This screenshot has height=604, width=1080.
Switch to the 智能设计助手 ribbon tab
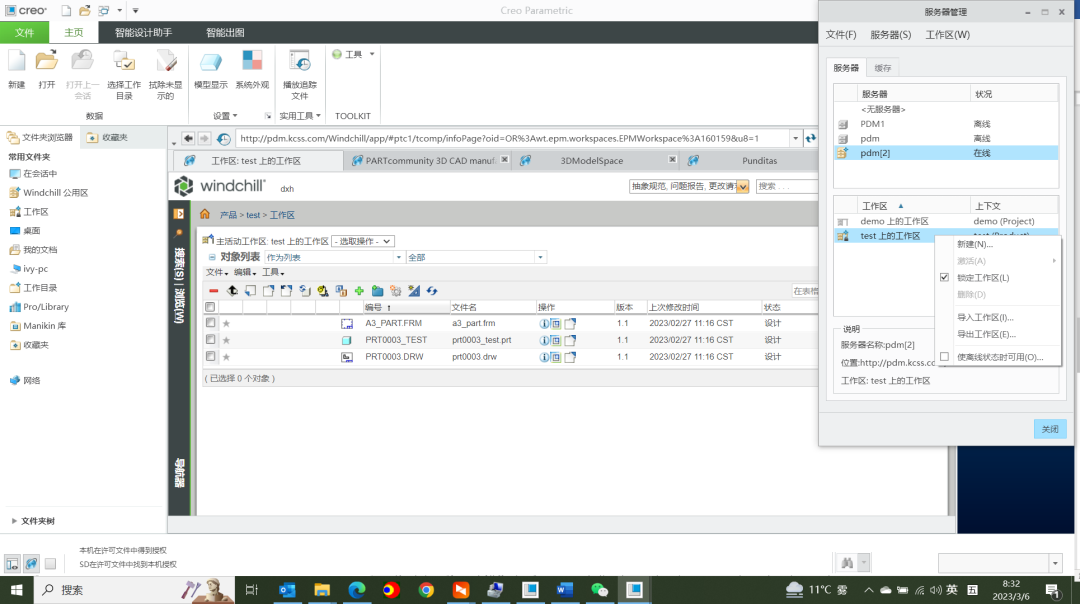click(x=143, y=32)
